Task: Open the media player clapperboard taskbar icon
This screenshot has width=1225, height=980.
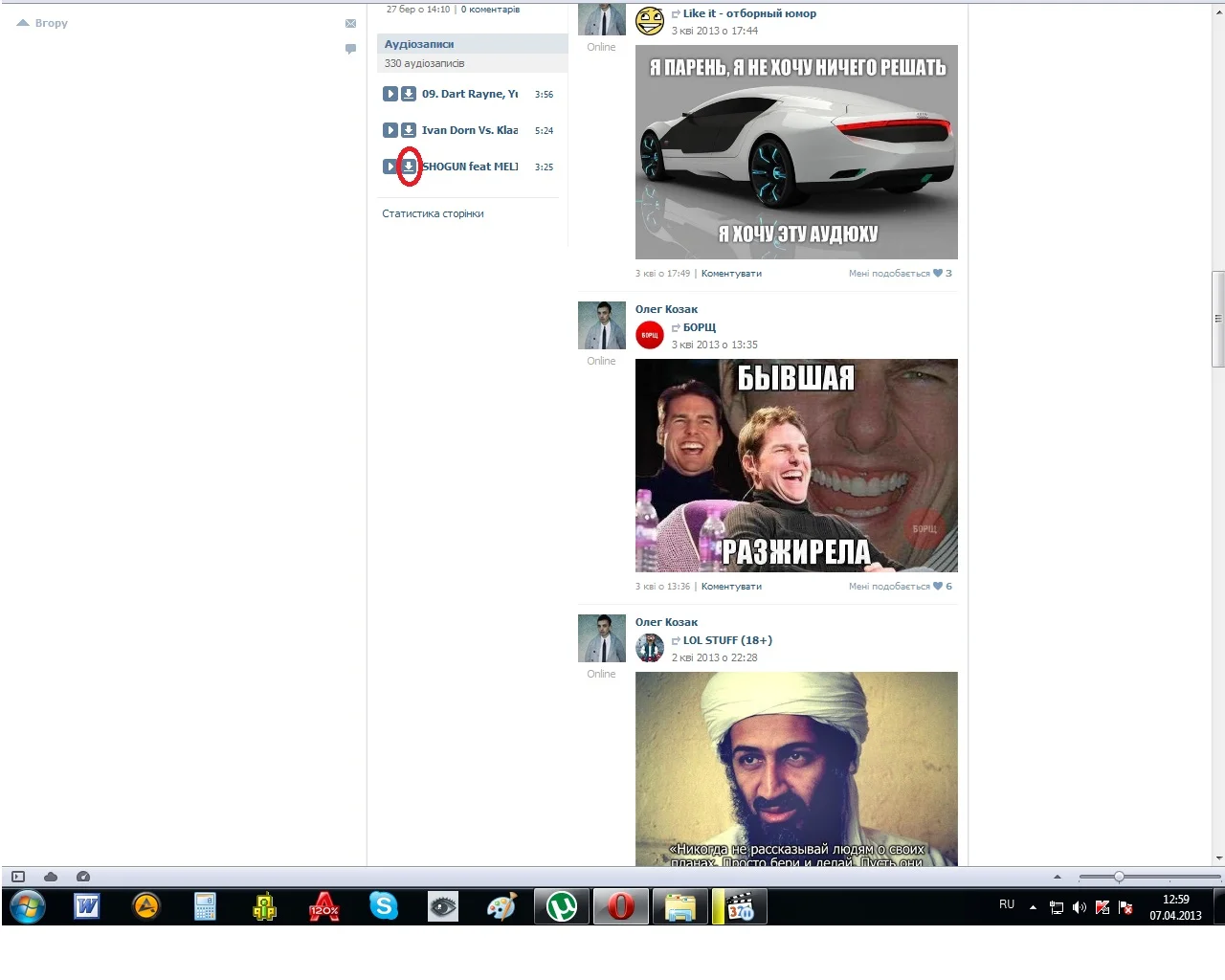Action: coord(740,906)
